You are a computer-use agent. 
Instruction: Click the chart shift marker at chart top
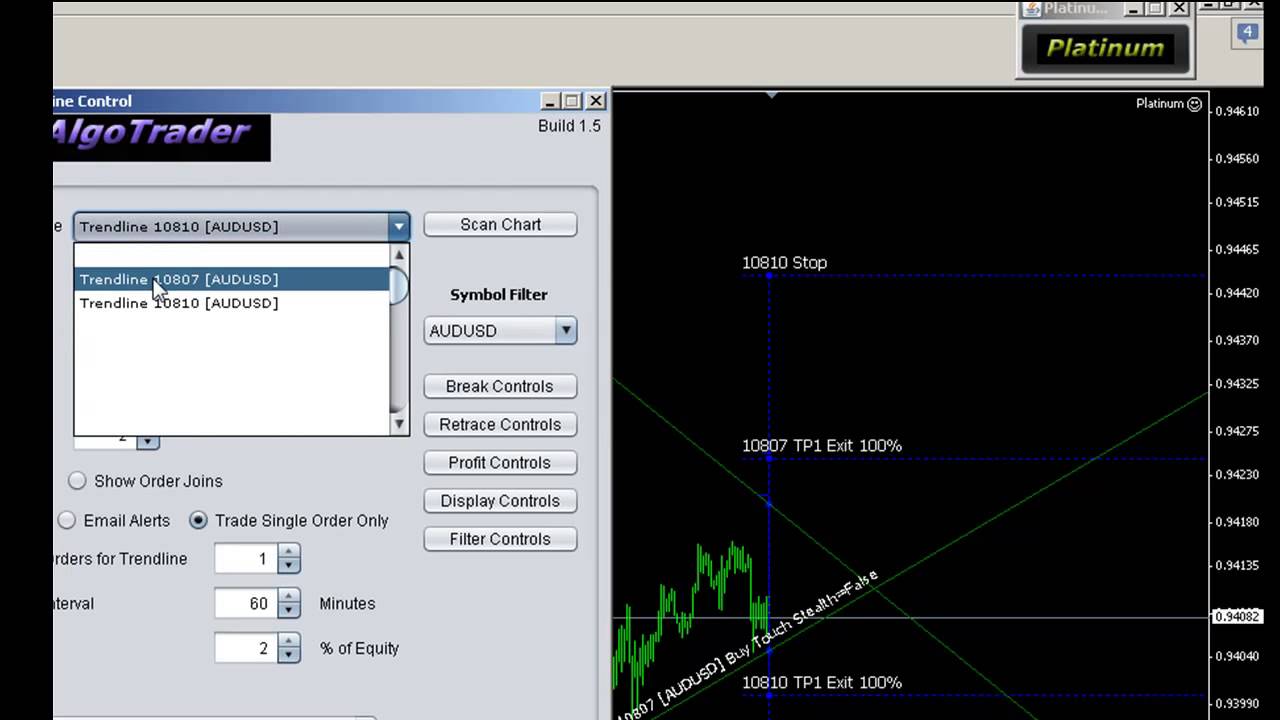771,95
